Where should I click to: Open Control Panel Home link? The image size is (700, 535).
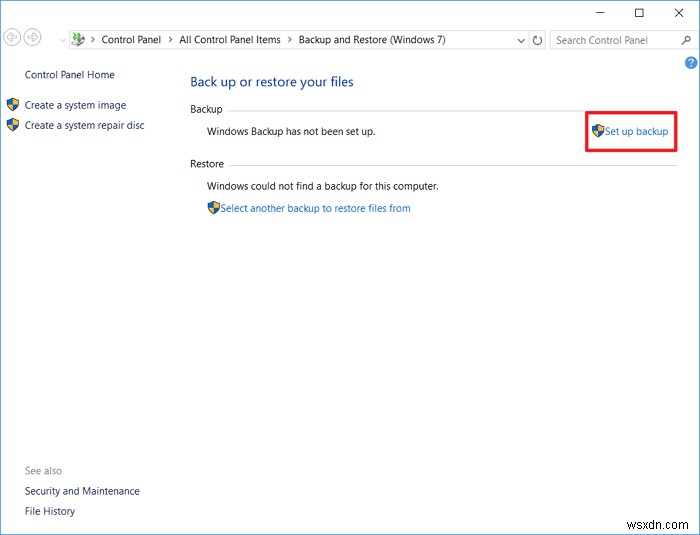tap(70, 75)
